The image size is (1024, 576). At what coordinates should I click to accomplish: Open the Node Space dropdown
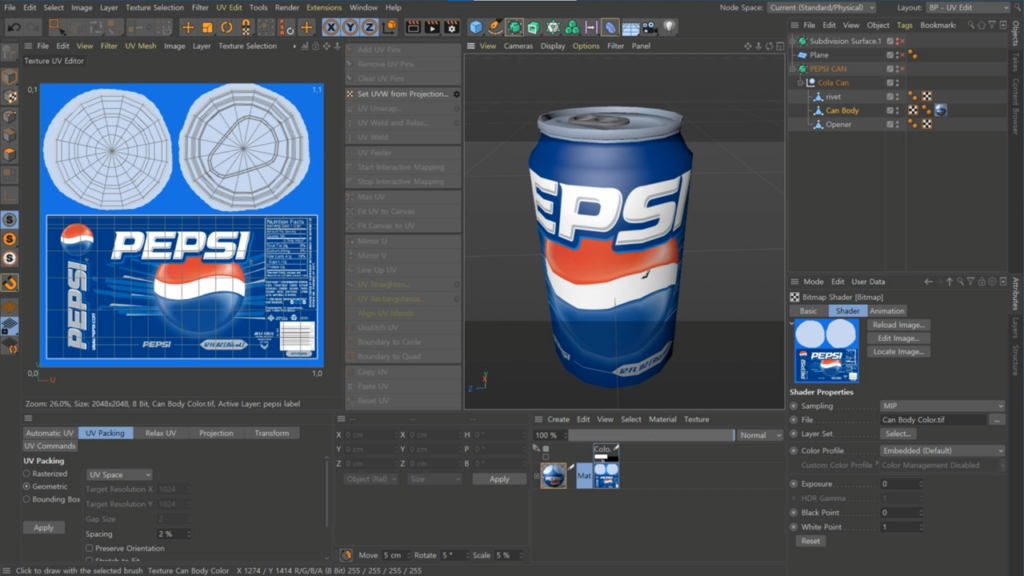click(x=822, y=7)
